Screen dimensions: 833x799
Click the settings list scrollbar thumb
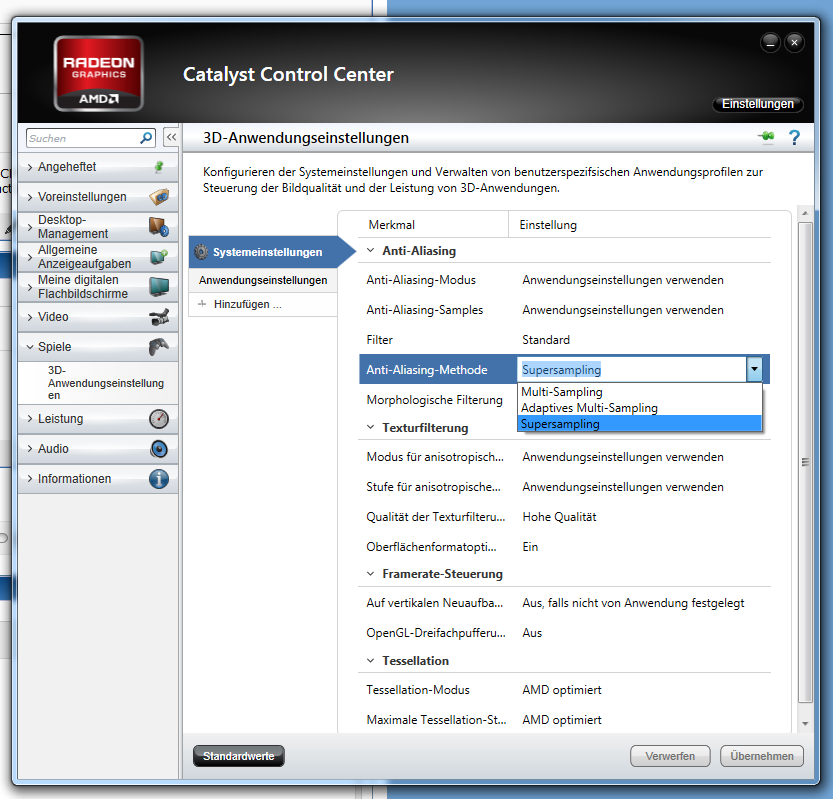click(805, 462)
